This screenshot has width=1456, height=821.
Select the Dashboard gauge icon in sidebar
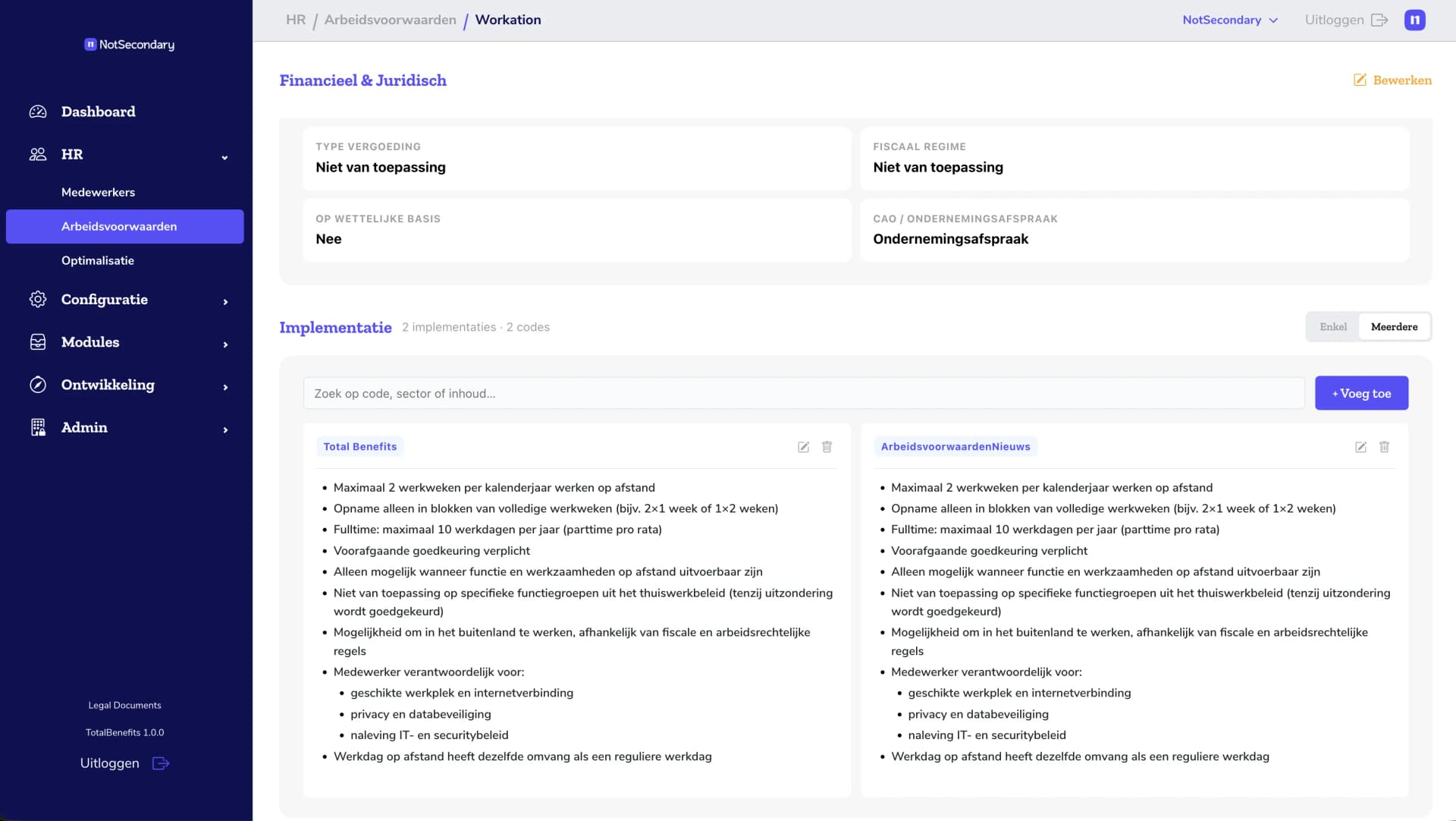tap(37, 112)
